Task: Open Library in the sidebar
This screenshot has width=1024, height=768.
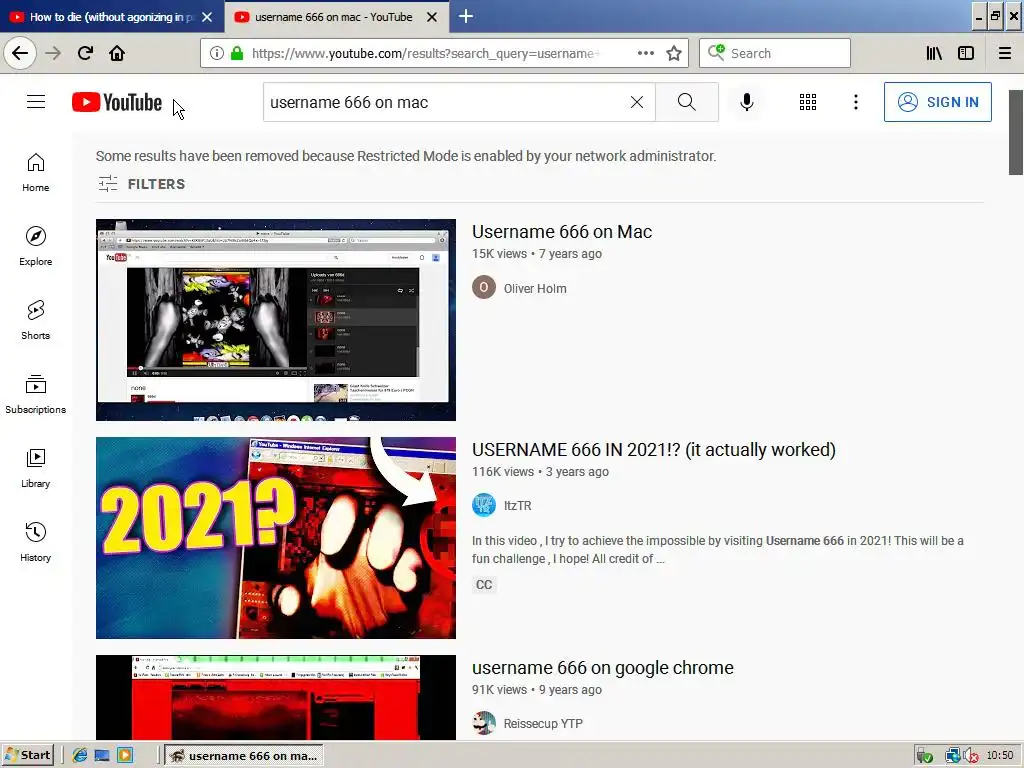Action: click(x=36, y=468)
